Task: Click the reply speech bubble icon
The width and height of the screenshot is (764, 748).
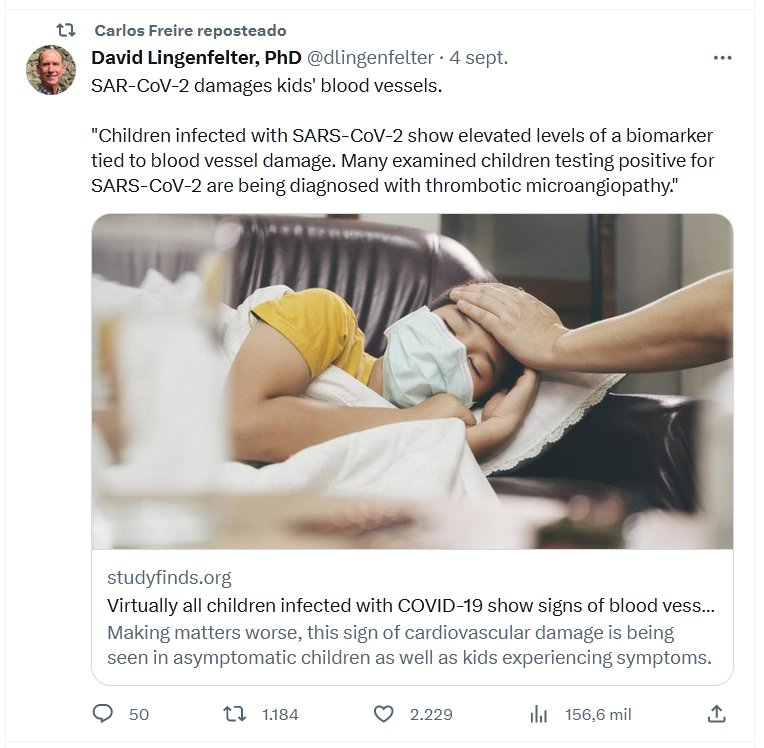Action: click(x=105, y=714)
